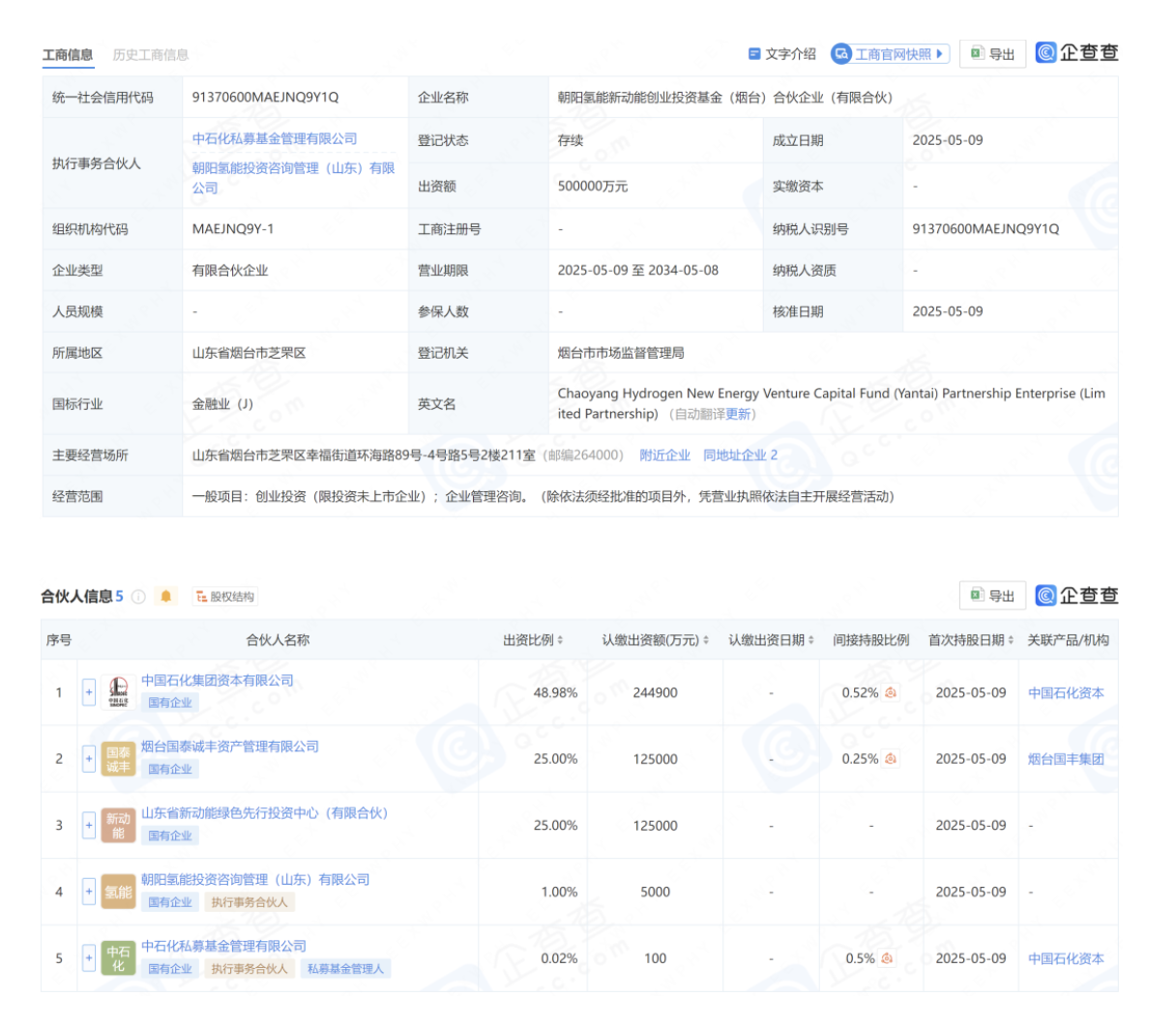Image resolution: width=1176 pixels, height=1027 pixels.
Task: Switch to 历史工商信息 tab
Action: [151, 55]
